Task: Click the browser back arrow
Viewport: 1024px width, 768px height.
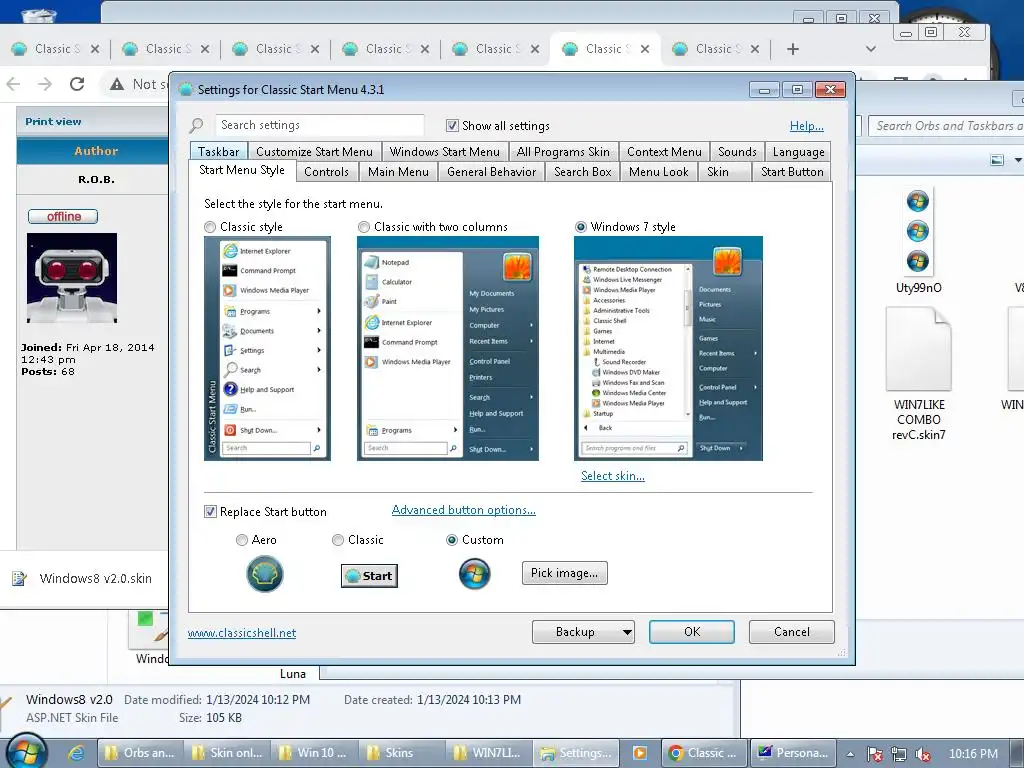Action: point(13,84)
